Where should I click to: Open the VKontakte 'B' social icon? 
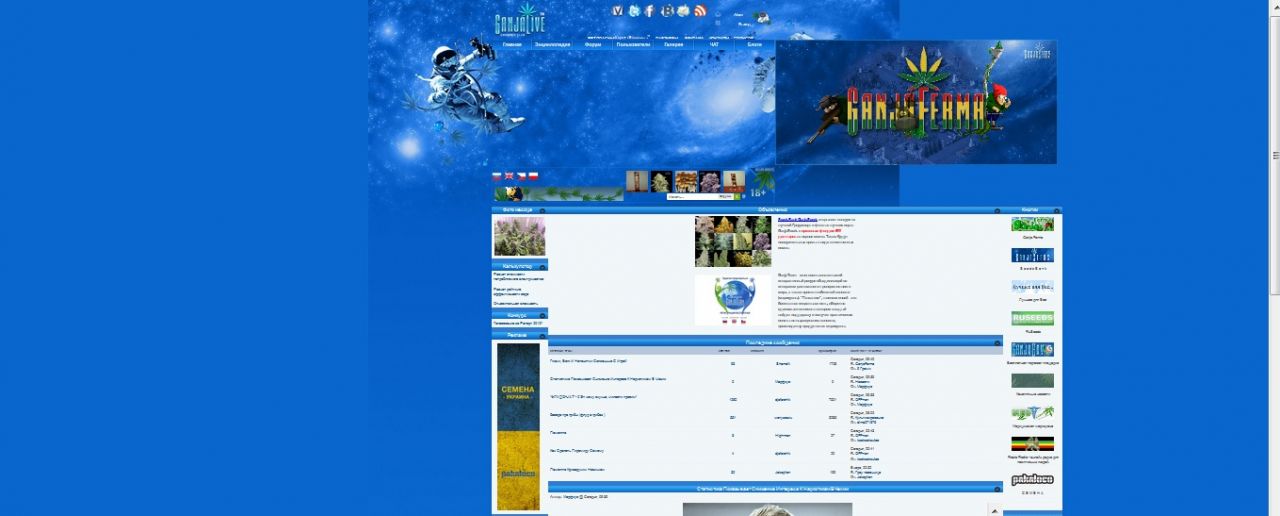pos(667,11)
